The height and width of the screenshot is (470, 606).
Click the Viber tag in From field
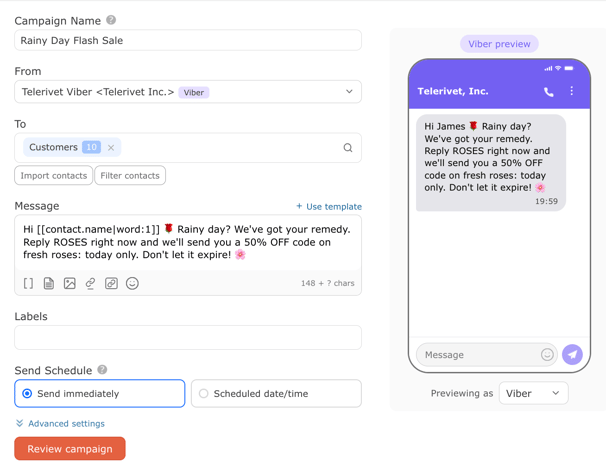194,92
